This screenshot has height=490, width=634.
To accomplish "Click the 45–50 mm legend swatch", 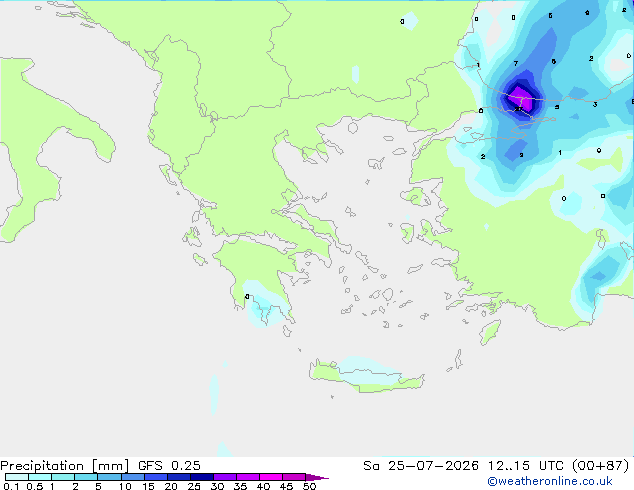I will (294, 477).
